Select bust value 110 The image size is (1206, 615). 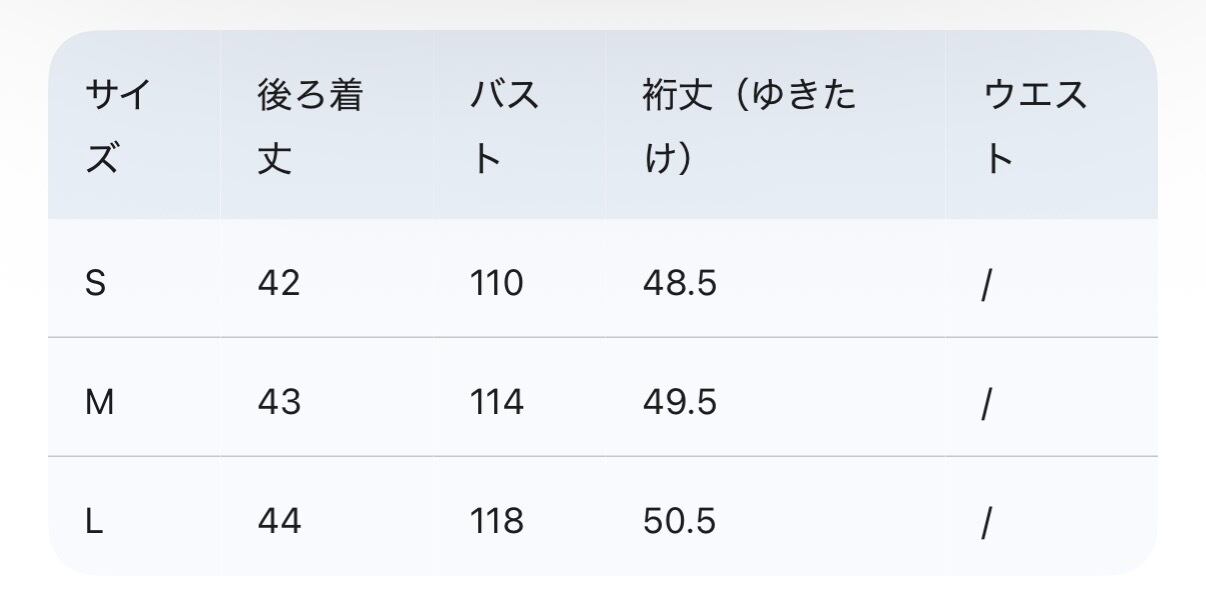497,284
